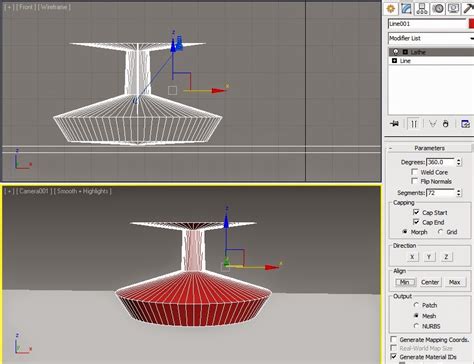
Task: Set lathe direction to Z
Action: pos(446,257)
